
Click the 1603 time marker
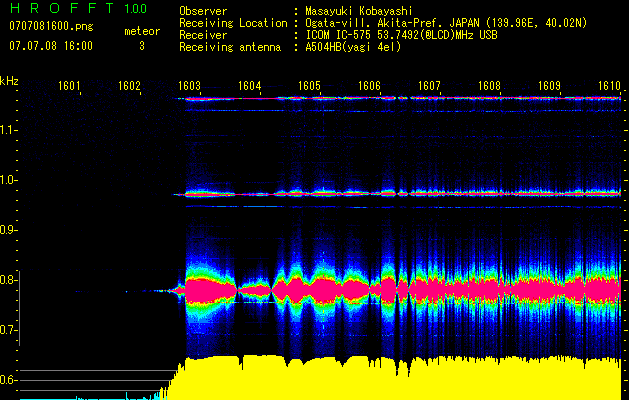(189, 87)
